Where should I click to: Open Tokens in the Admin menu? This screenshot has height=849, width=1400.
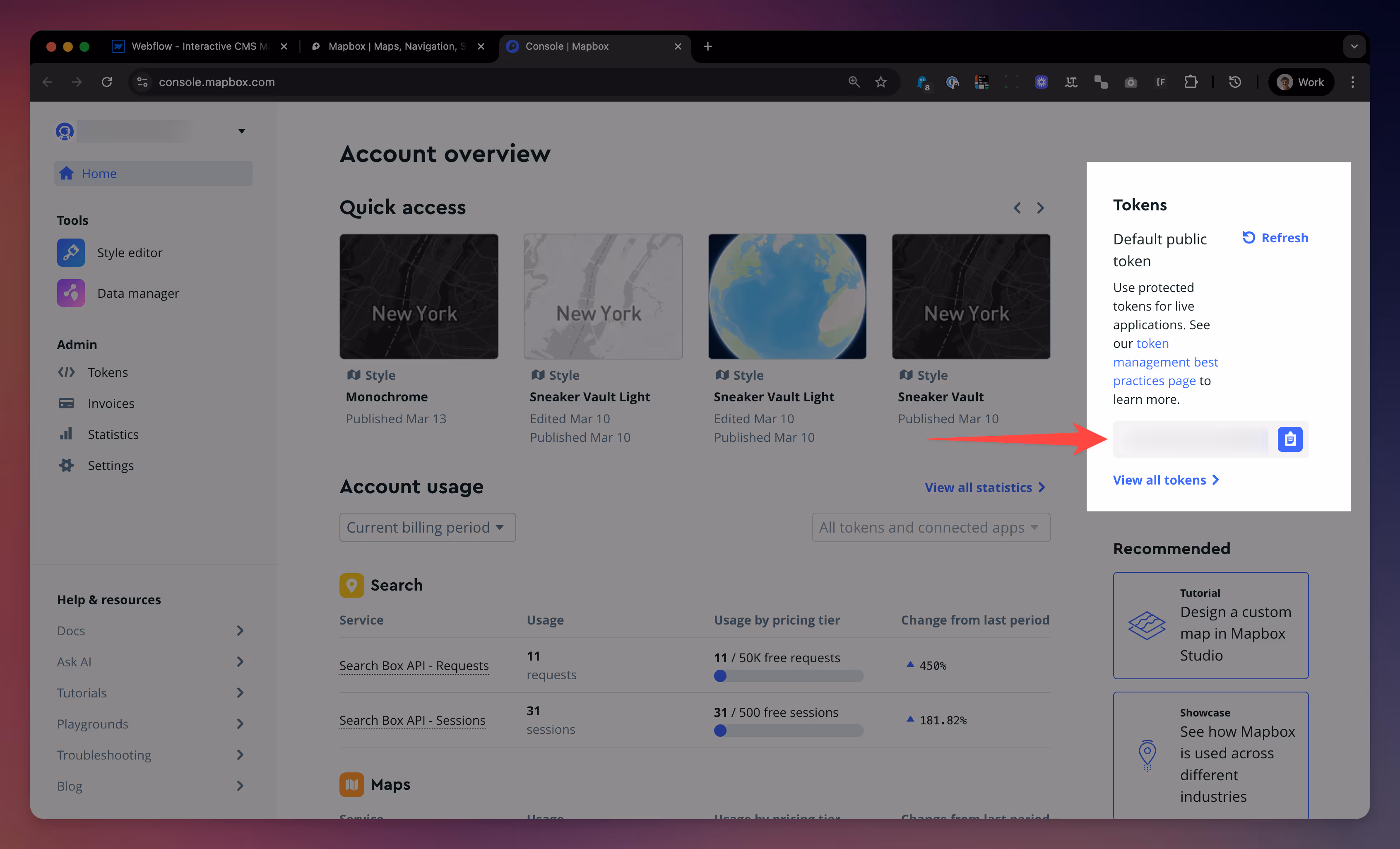coord(107,372)
